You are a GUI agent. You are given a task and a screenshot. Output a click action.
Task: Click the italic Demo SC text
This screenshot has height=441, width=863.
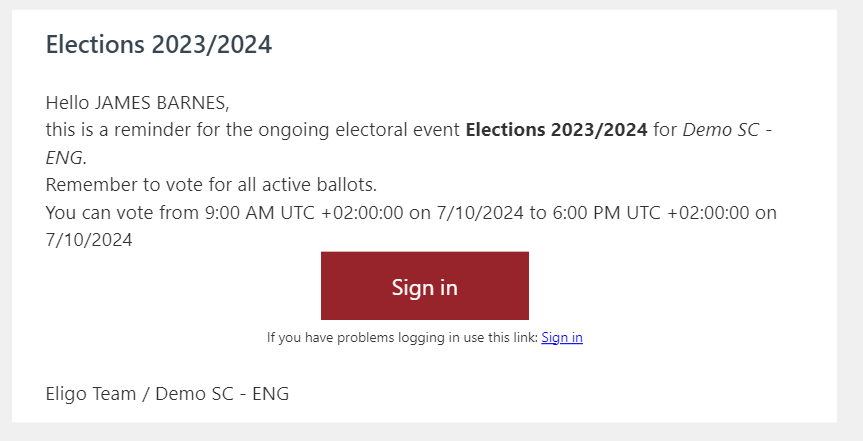[721, 130]
